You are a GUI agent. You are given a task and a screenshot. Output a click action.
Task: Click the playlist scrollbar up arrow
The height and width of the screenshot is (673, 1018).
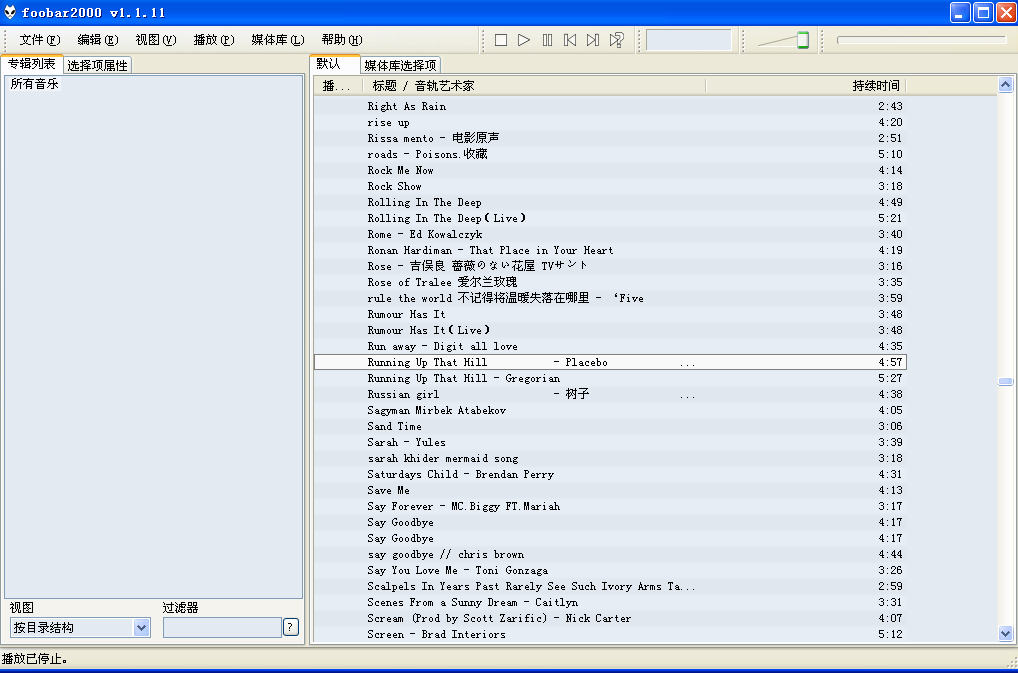[1006, 84]
